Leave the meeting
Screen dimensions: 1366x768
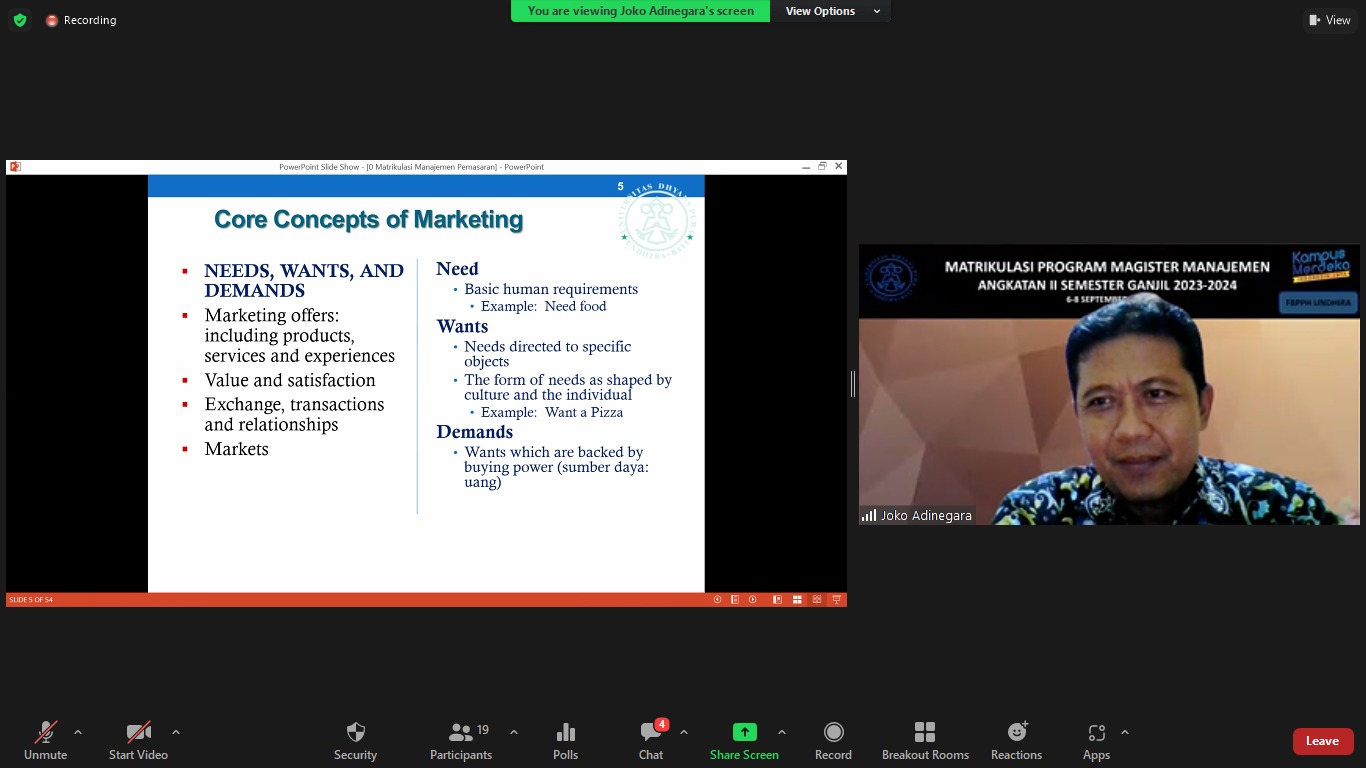click(x=1322, y=741)
